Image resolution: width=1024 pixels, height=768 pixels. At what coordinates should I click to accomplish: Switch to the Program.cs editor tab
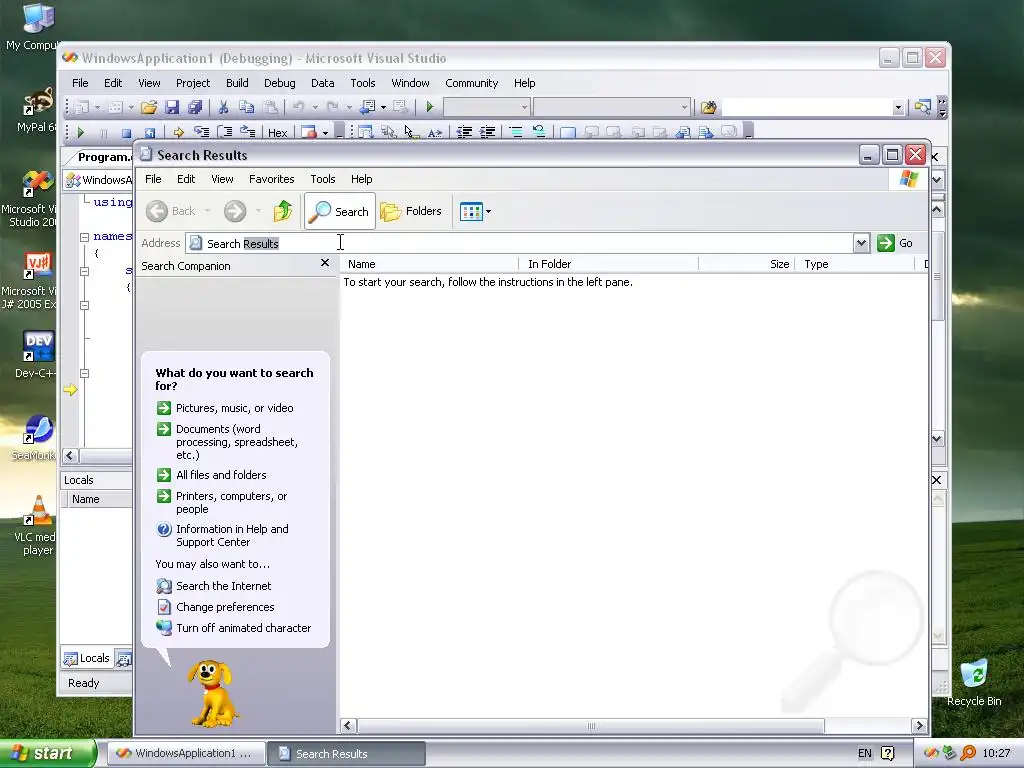coord(99,157)
